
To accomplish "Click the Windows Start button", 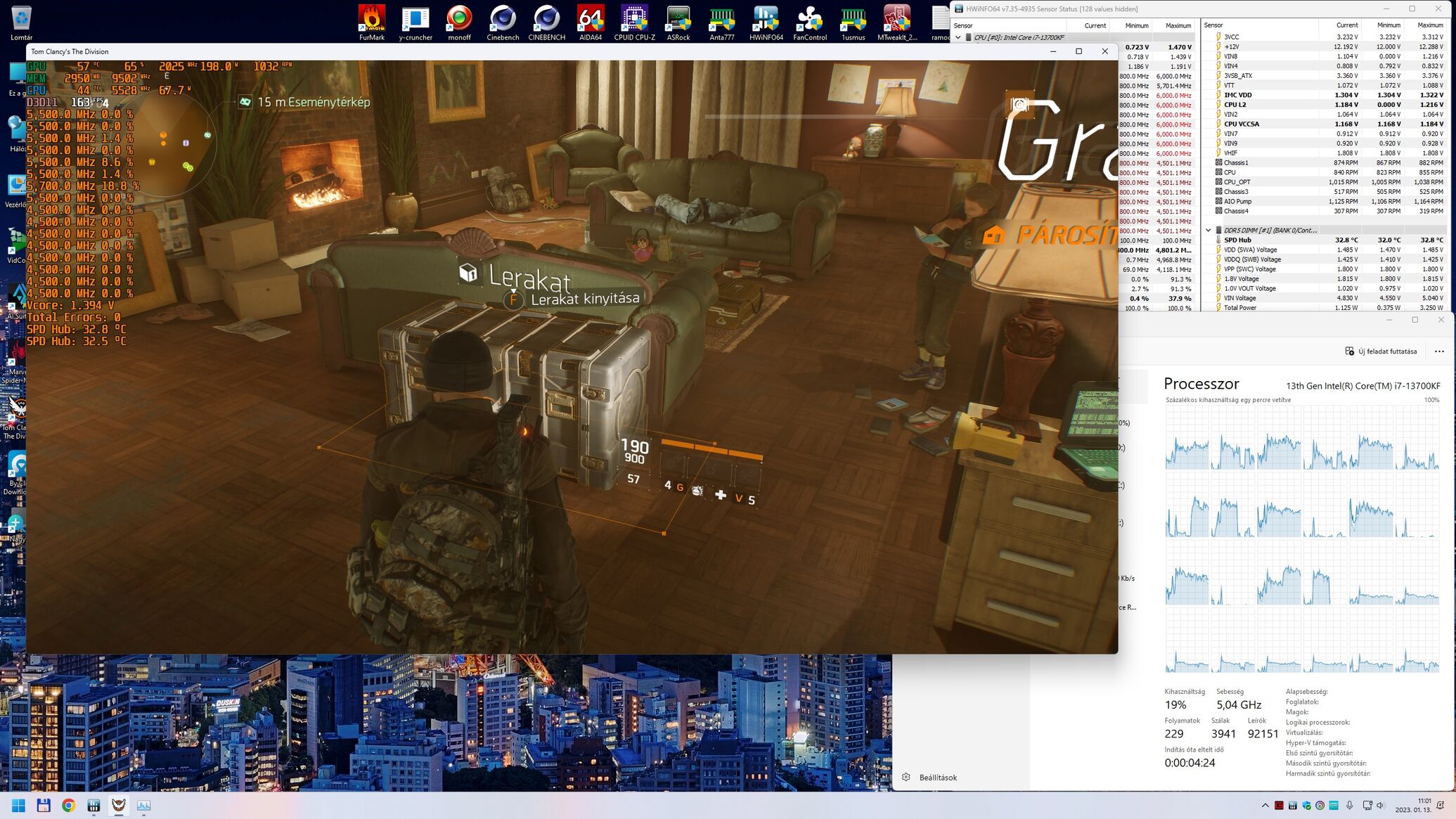I will click(18, 806).
